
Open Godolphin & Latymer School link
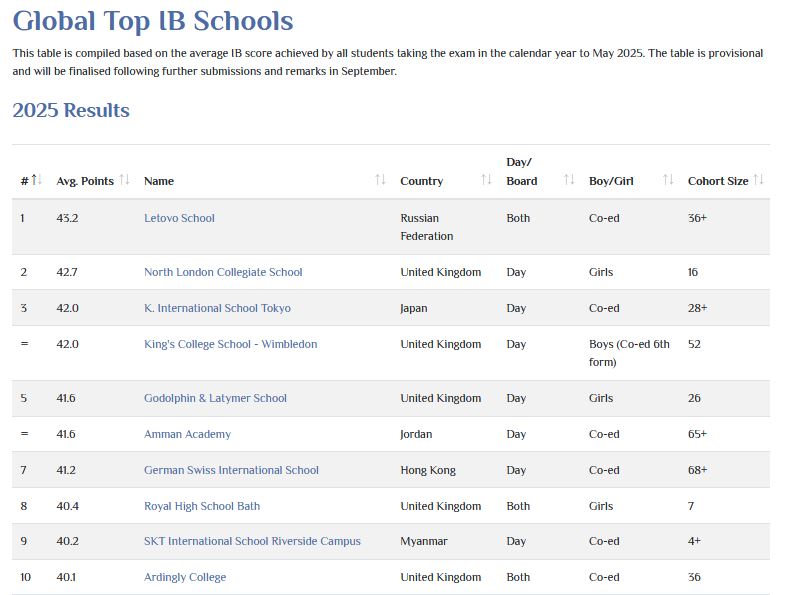point(215,398)
